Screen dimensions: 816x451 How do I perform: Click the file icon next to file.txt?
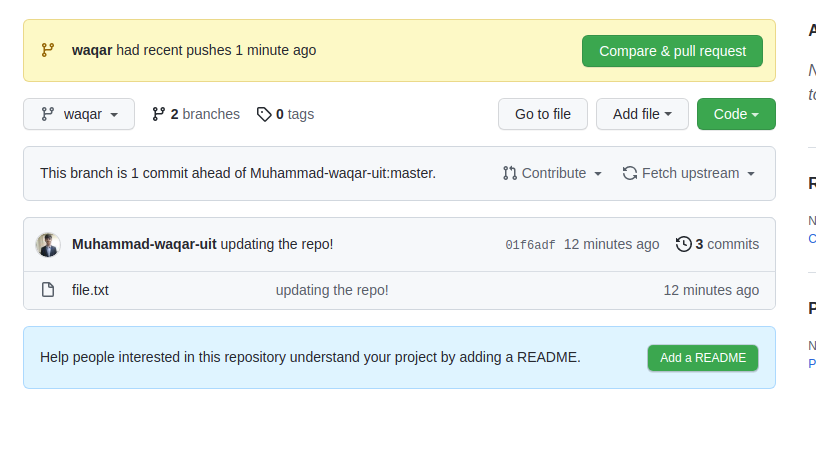(48, 290)
